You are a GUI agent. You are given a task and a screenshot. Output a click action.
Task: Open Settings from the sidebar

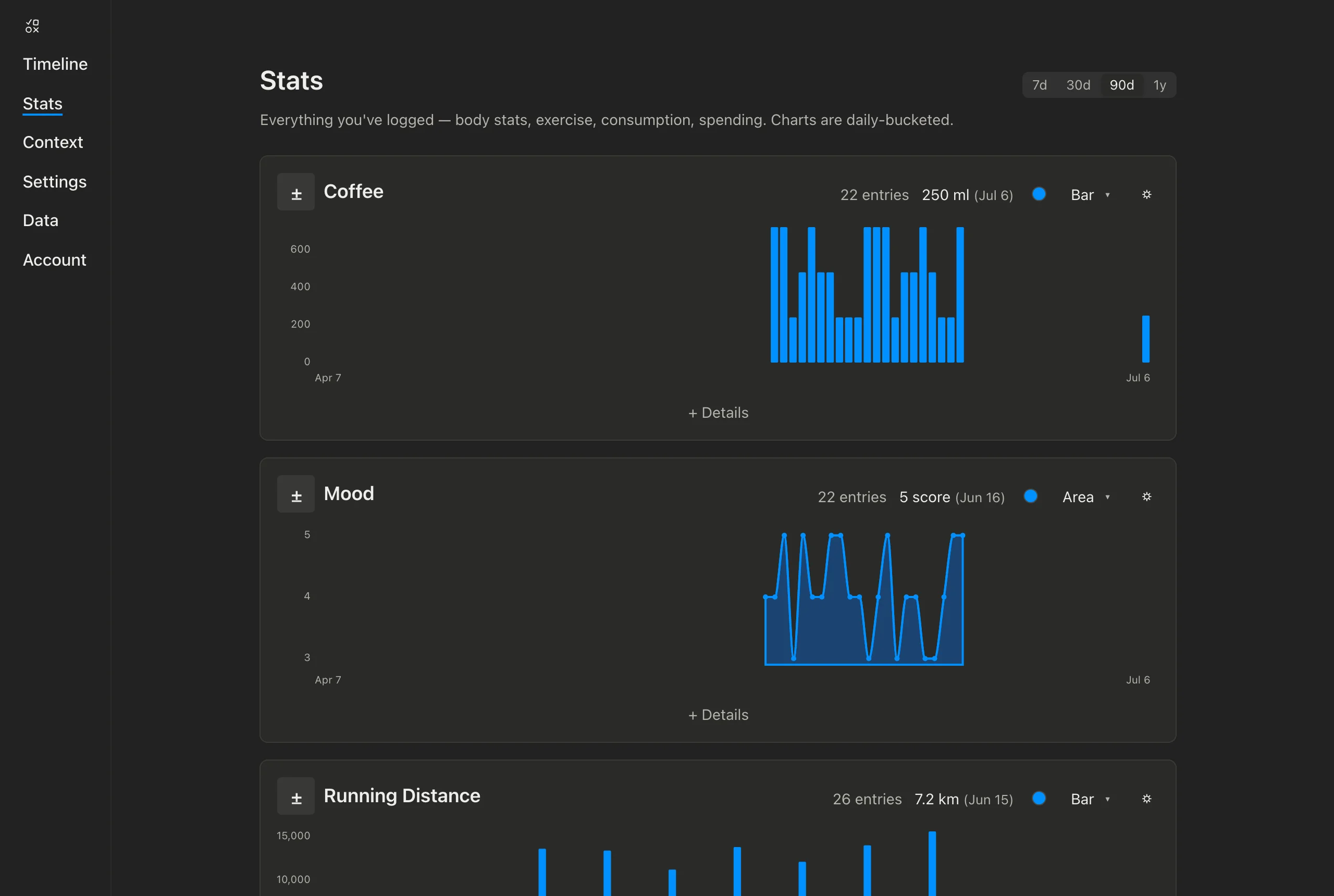(54, 182)
